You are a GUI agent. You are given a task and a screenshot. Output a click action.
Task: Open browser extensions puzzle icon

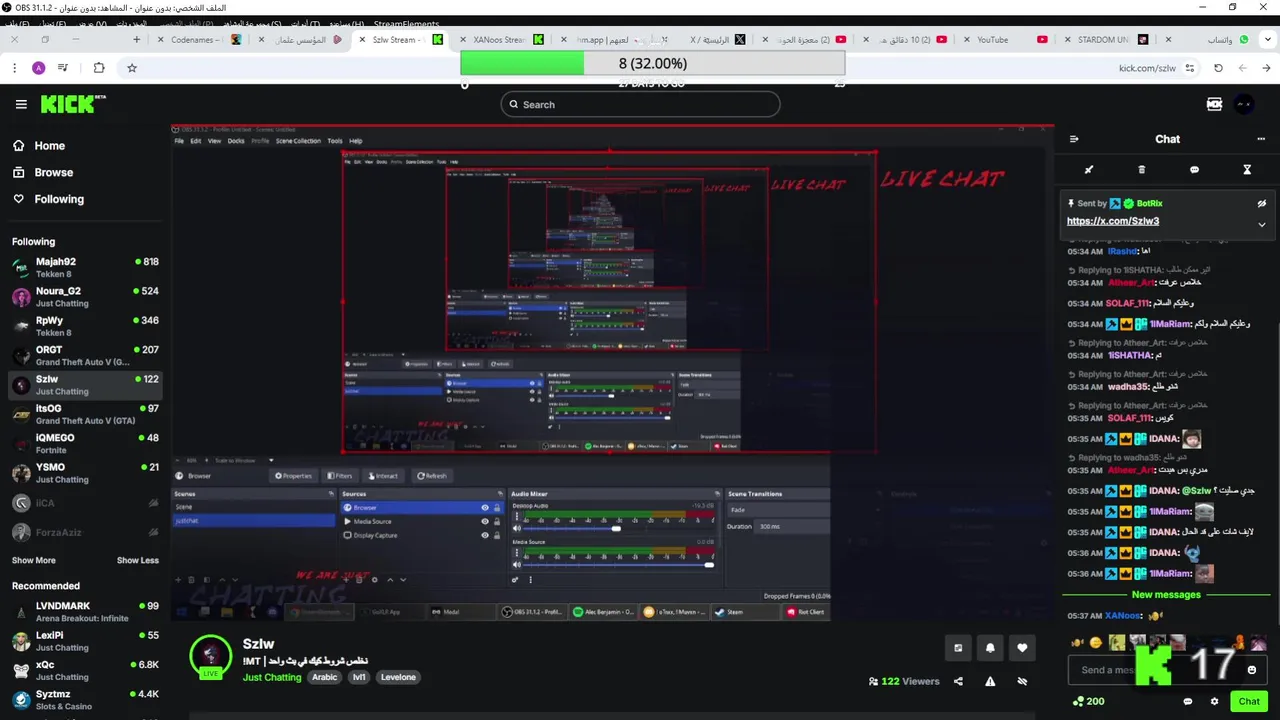(99, 68)
